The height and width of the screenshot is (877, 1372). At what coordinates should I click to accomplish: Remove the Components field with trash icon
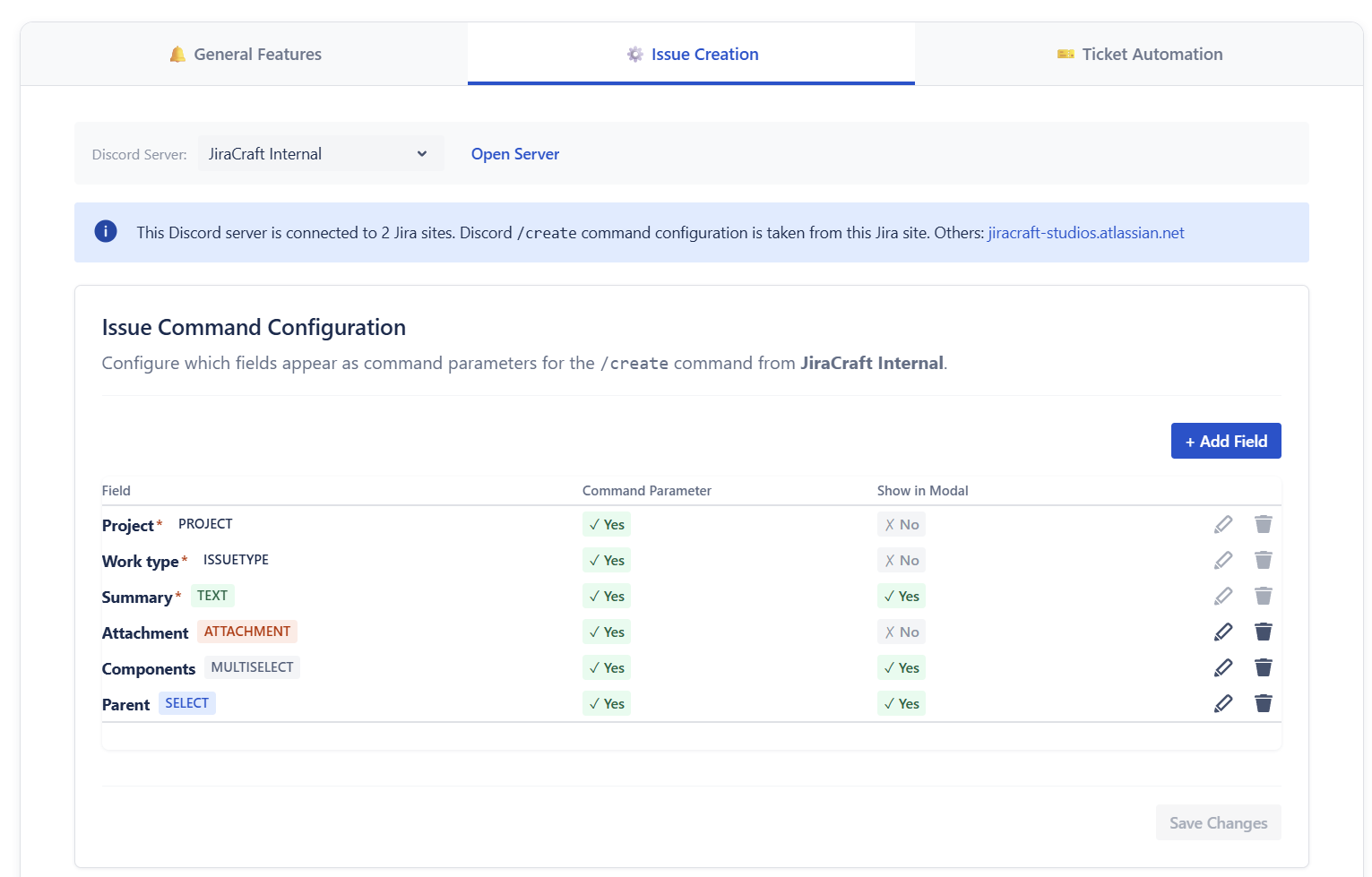[1264, 667]
